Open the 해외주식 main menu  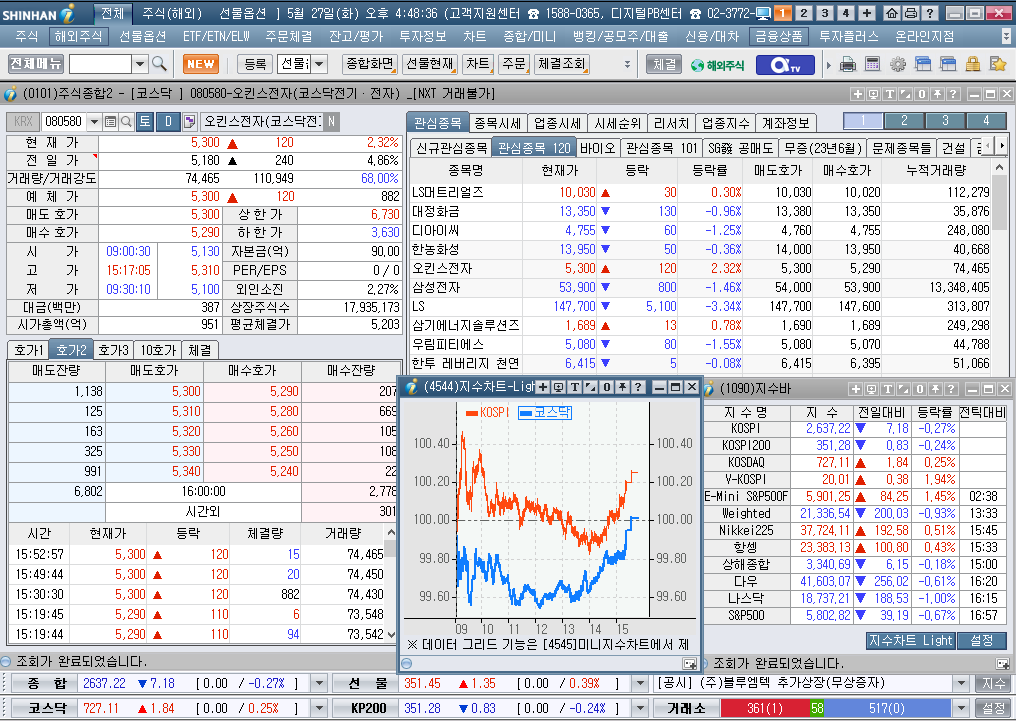click(78, 36)
